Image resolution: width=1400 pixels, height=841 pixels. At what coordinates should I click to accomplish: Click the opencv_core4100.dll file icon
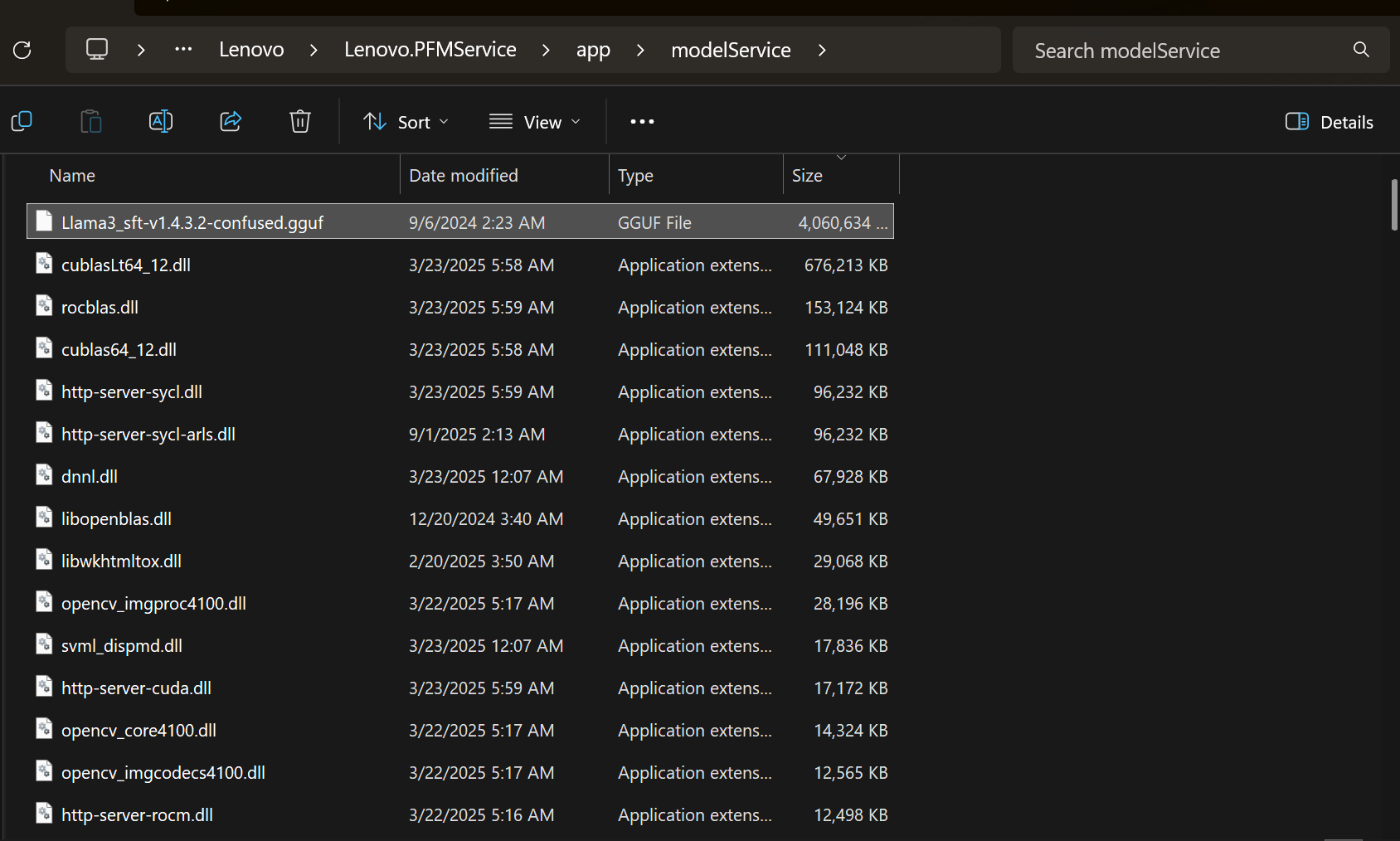(x=44, y=729)
